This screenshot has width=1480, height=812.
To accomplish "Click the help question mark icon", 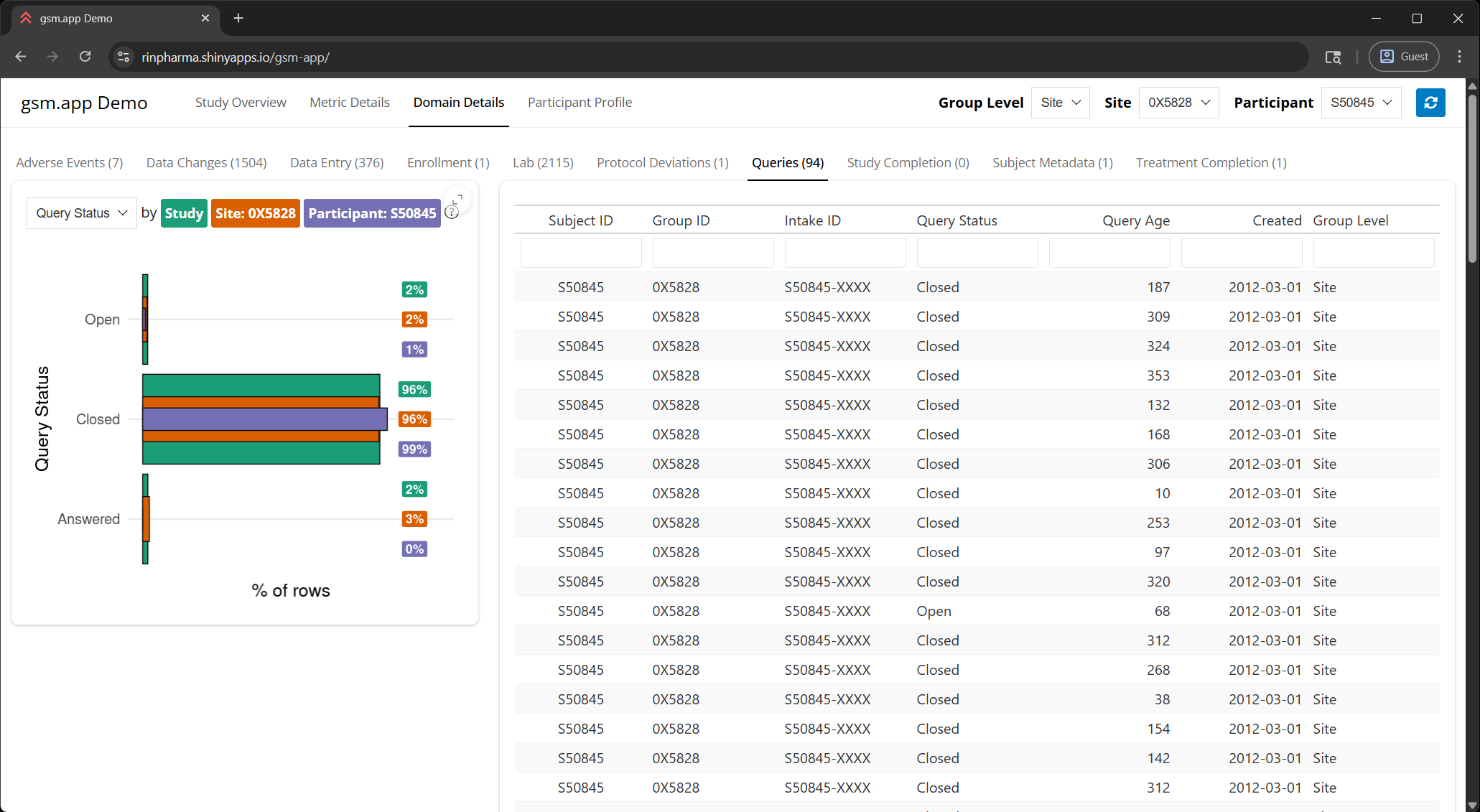I will (x=452, y=212).
